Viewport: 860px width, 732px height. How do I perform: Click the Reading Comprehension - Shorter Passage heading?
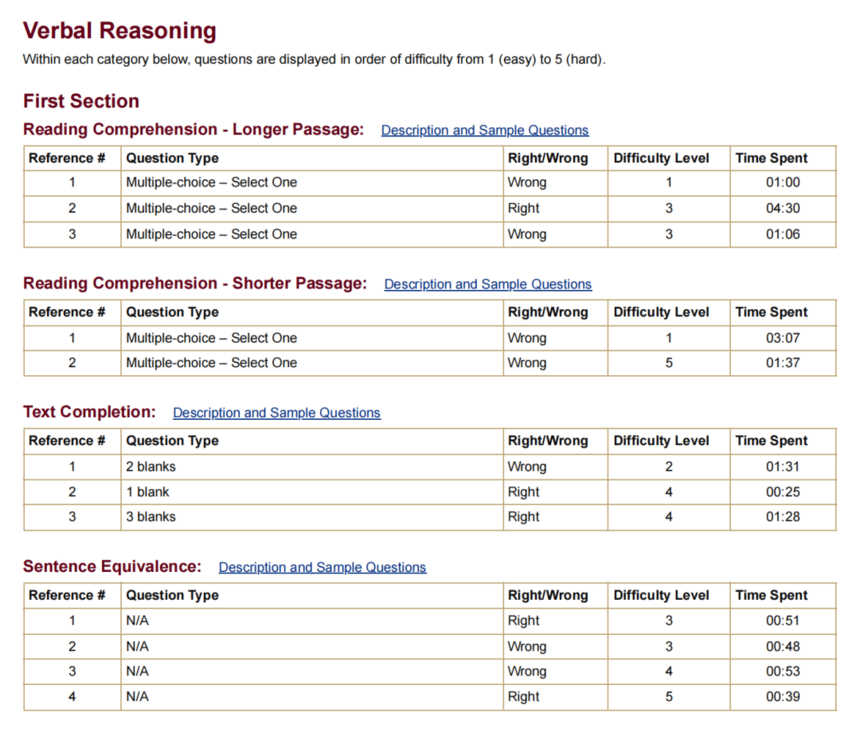[195, 284]
